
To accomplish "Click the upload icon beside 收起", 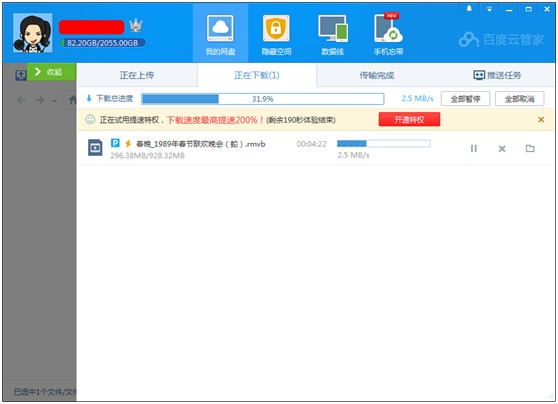I will click(x=21, y=75).
